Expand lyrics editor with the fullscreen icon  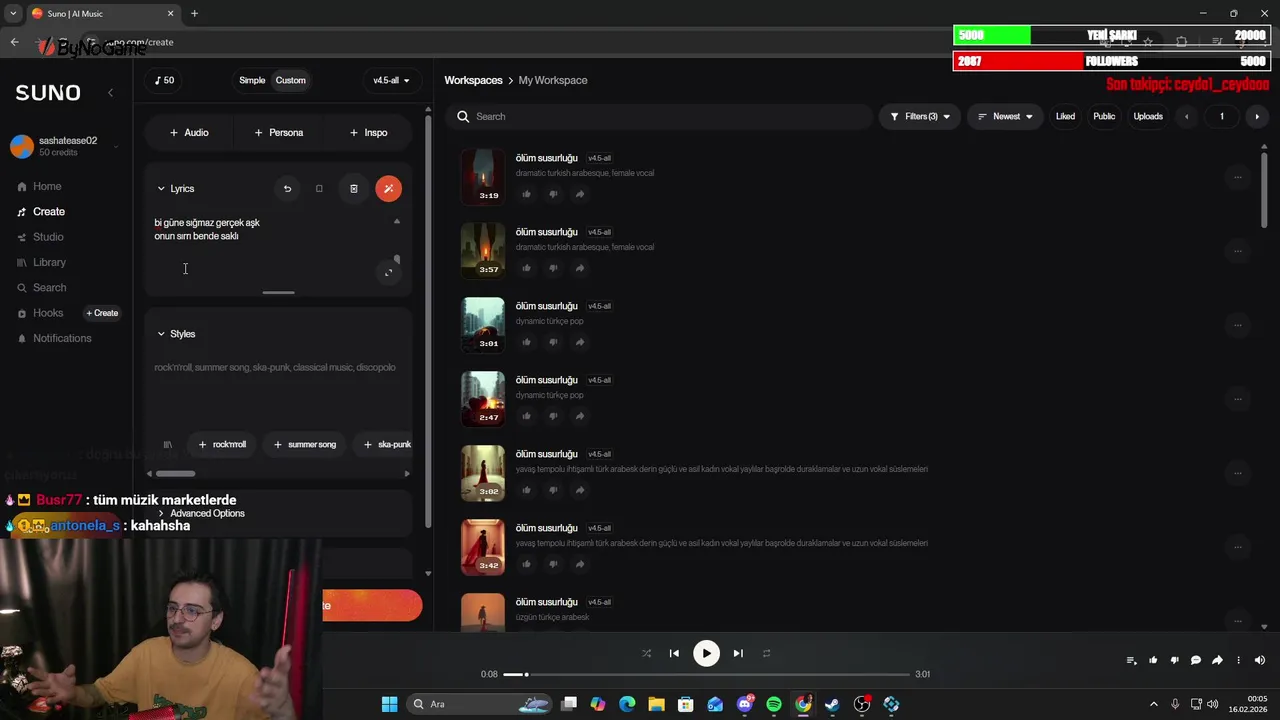pyautogui.click(x=389, y=272)
